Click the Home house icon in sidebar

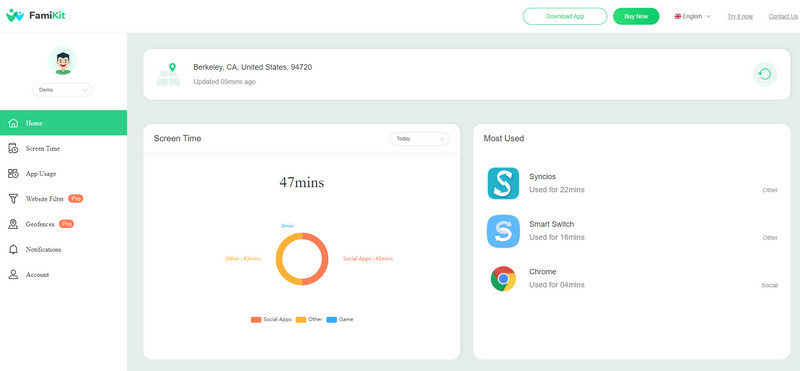point(13,123)
